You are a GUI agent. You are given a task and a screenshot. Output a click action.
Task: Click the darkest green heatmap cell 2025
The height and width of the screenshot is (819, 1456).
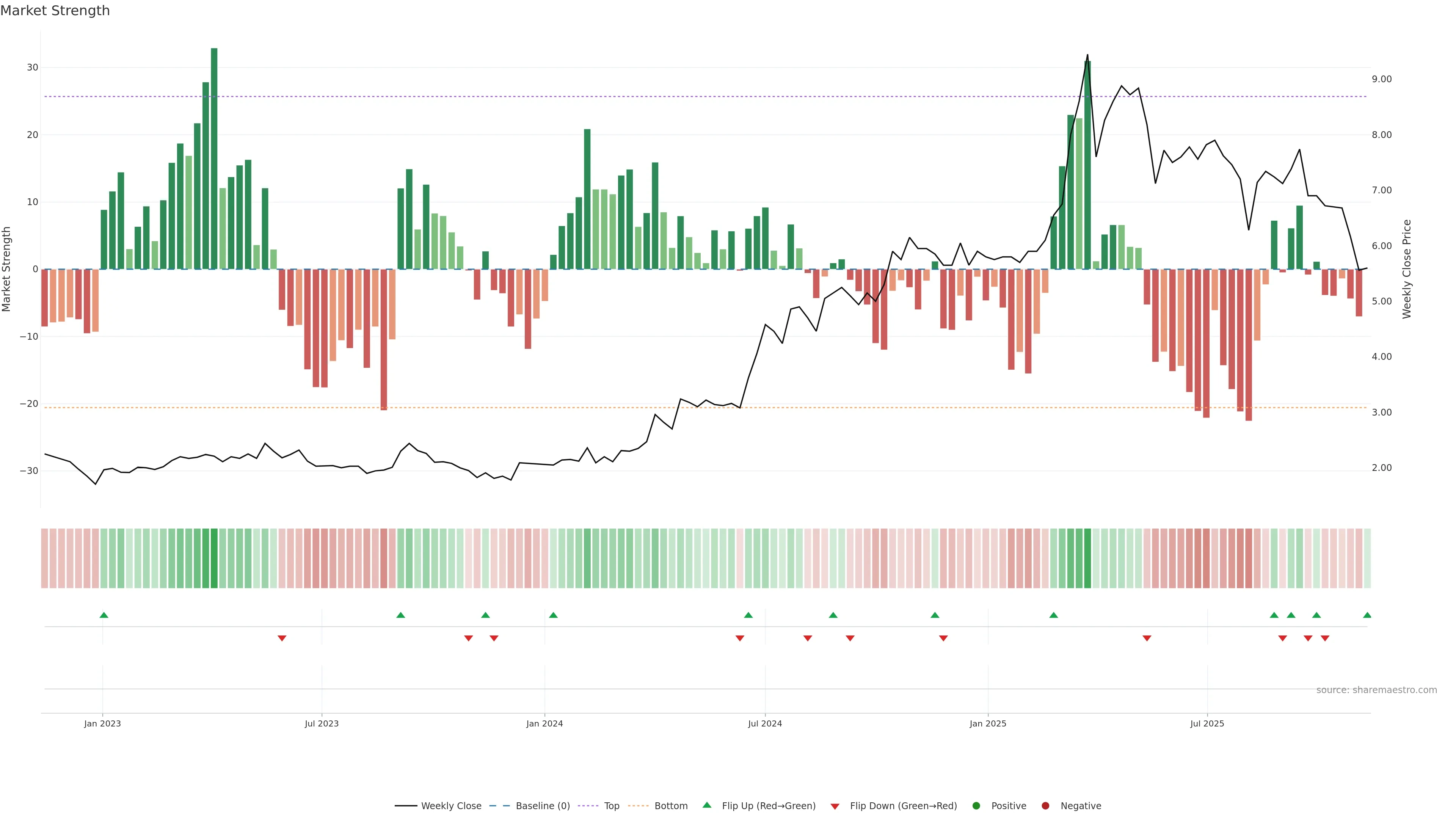click(x=1087, y=559)
